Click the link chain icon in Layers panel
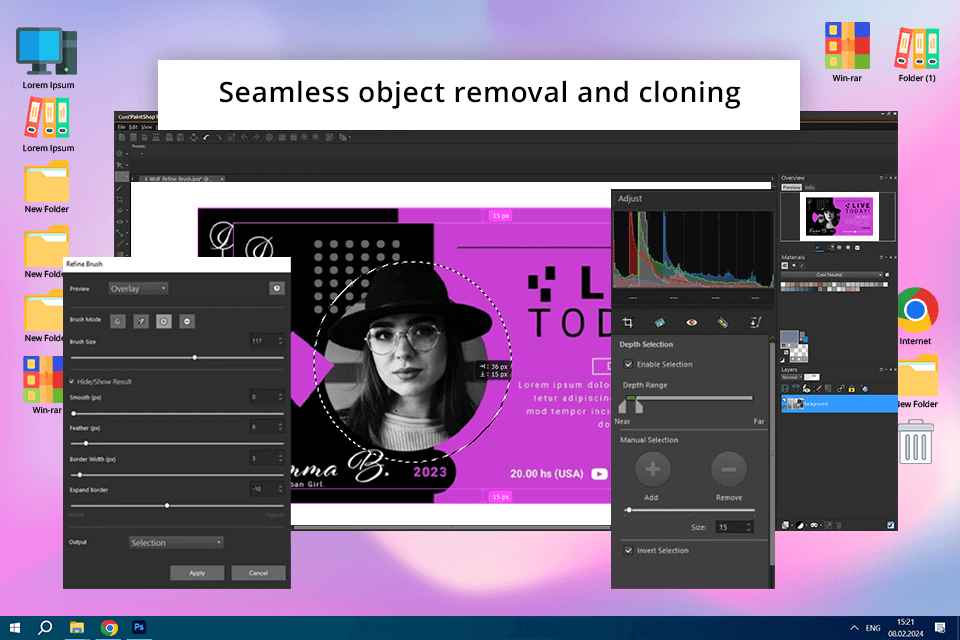 [841, 388]
